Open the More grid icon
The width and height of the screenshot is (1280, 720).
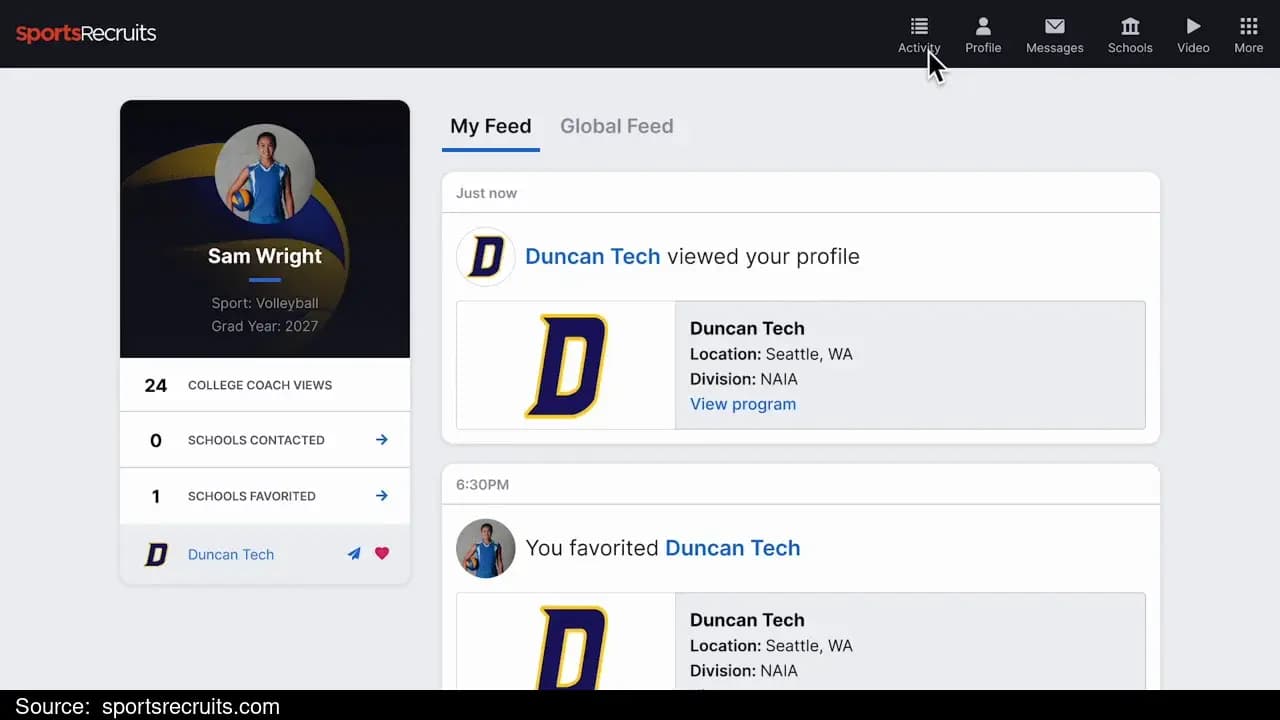[x=1248, y=26]
